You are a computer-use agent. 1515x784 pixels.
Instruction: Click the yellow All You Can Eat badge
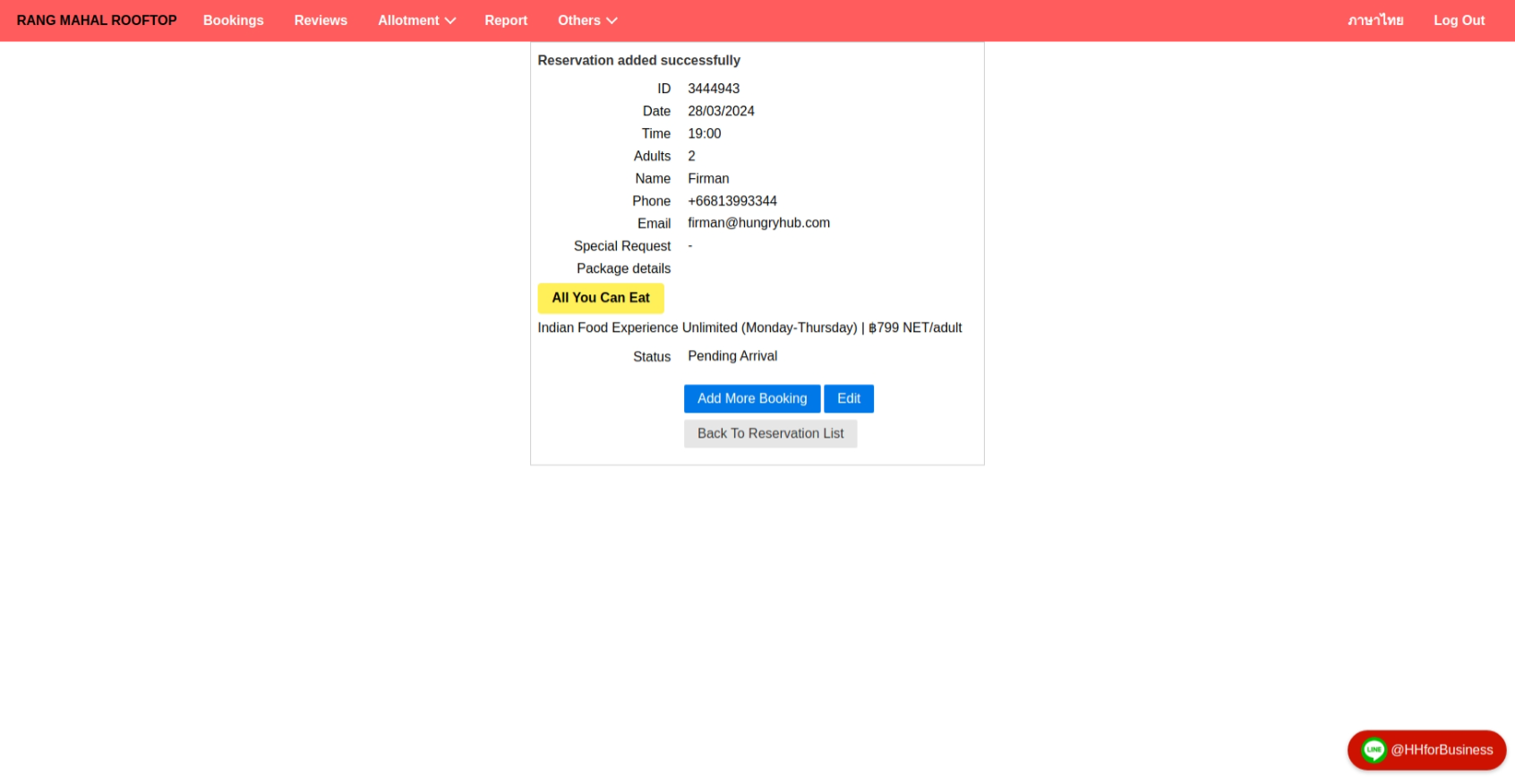click(x=601, y=298)
